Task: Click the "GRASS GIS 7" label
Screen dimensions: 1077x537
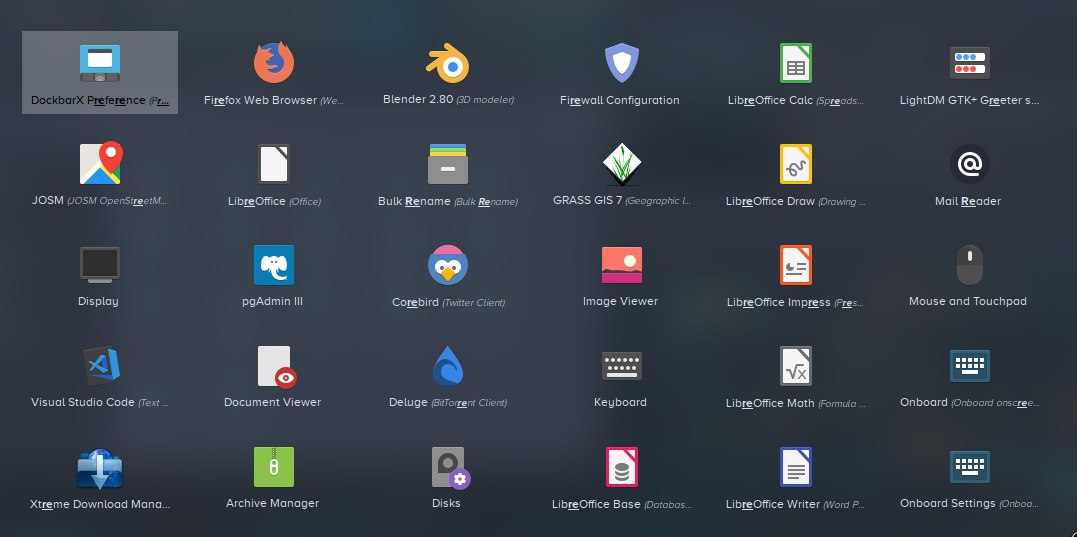Action: pos(587,201)
